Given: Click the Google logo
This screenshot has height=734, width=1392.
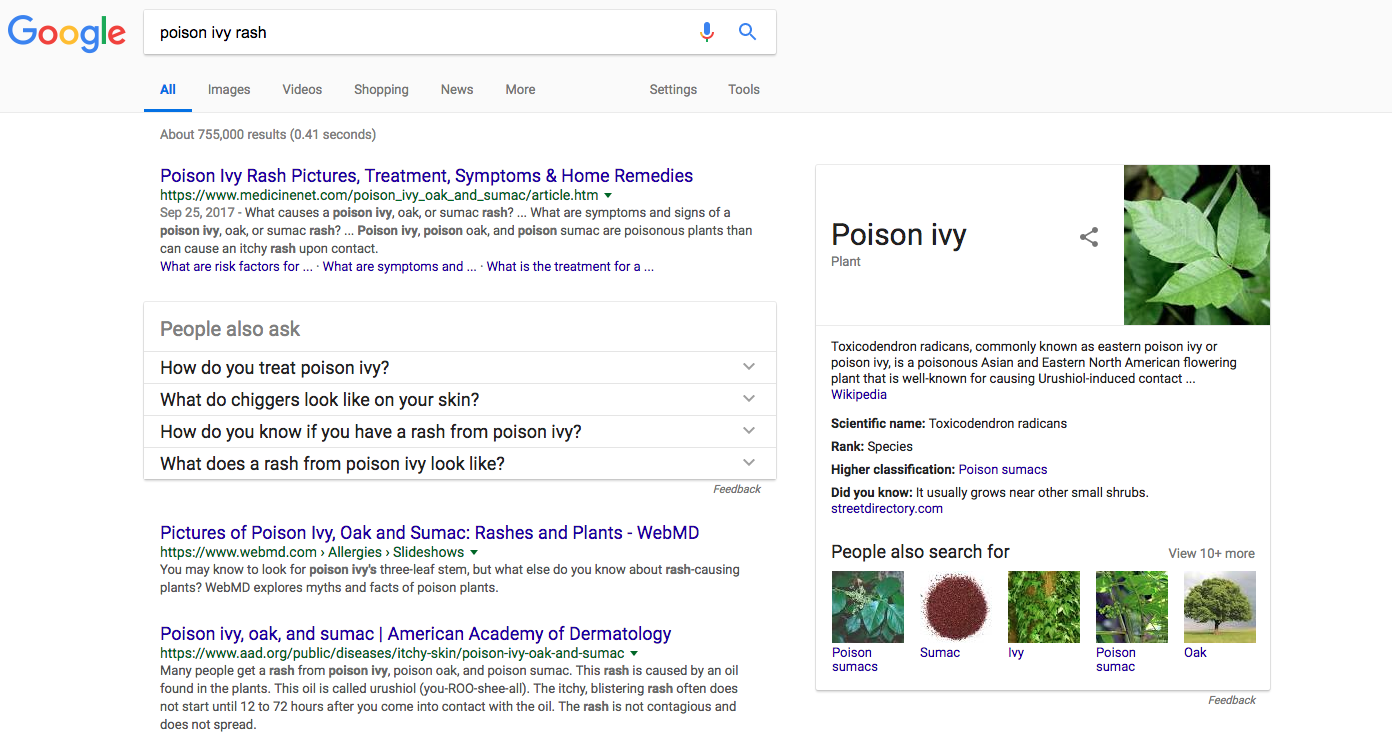Looking at the screenshot, I should click(x=66, y=34).
